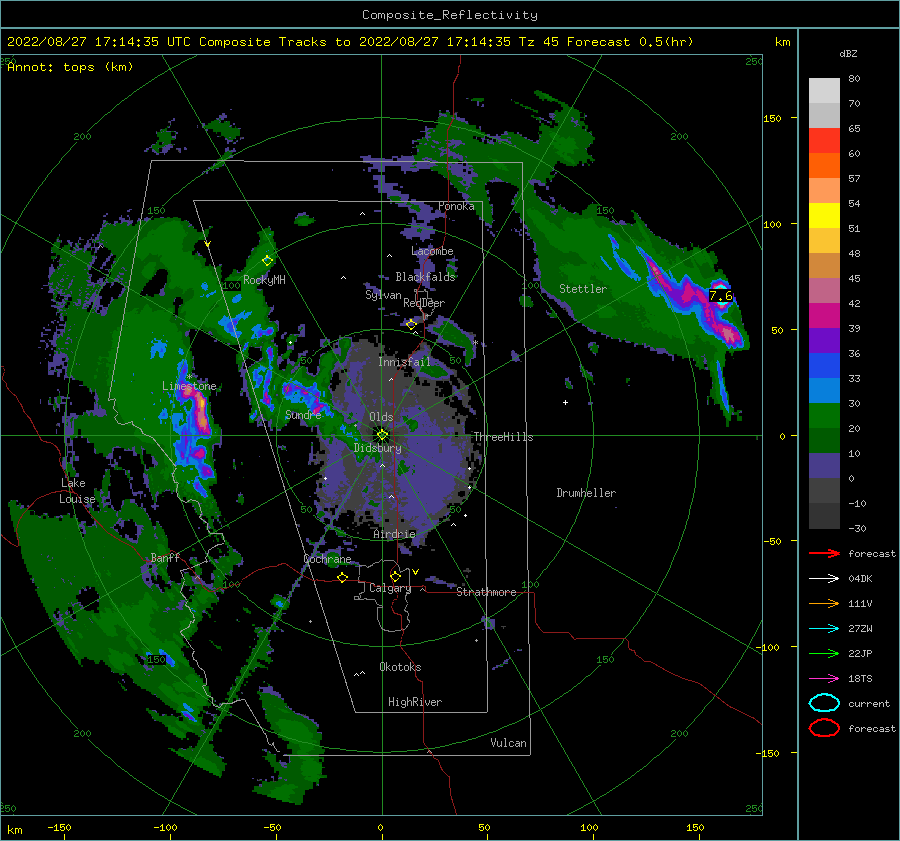This screenshot has height=841, width=900.
Task: Click the radar site diamond between Olds and Didsbury
Action: 382,435
